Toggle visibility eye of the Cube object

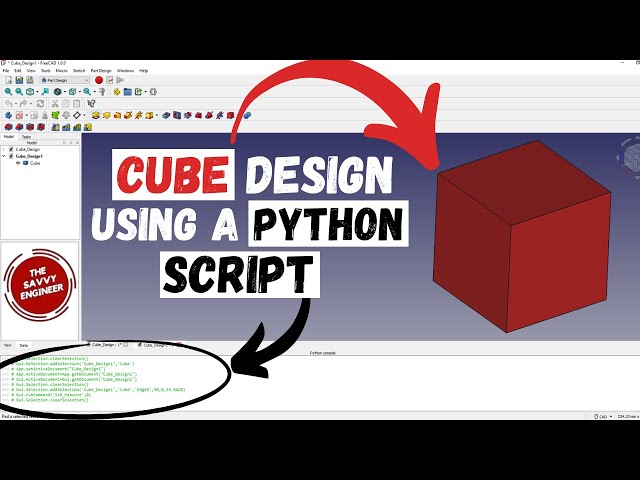[18, 163]
